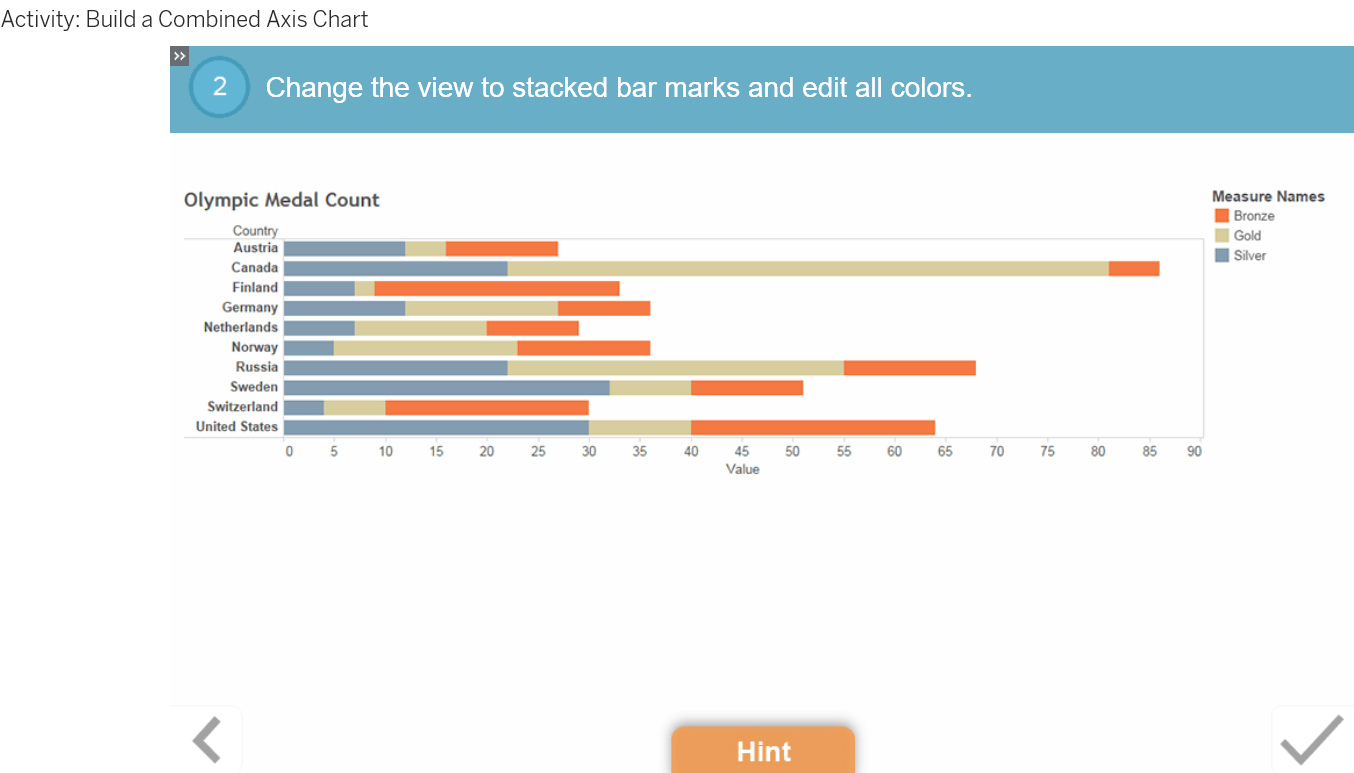Image resolution: width=1354 pixels, height=773 pixels.
Task: Select the Bronze color swatch in the legend
Action: click(1220, 215)
